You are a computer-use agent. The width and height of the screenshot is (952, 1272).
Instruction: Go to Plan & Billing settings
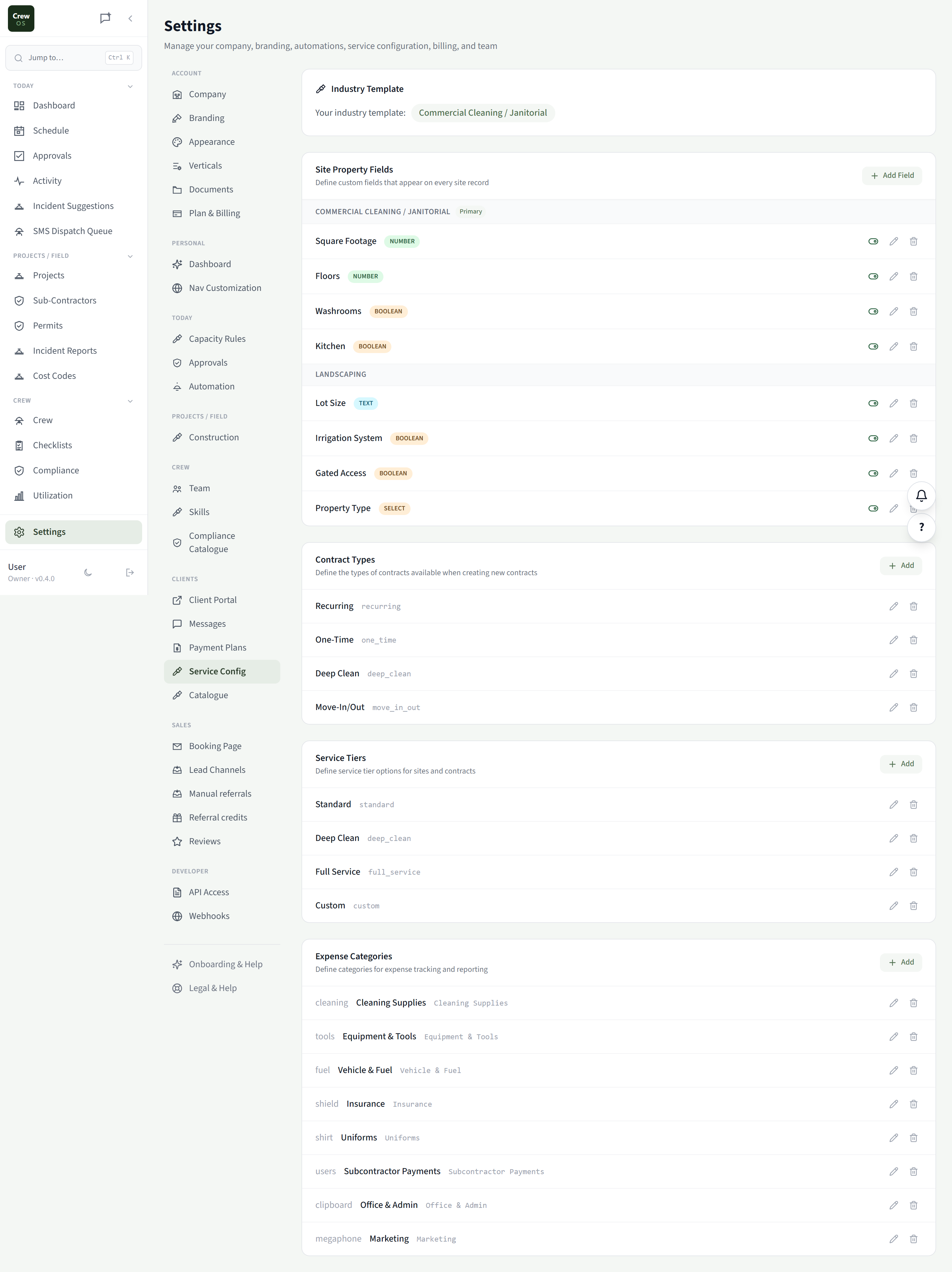pyautogui.click(x=222, y=213)
